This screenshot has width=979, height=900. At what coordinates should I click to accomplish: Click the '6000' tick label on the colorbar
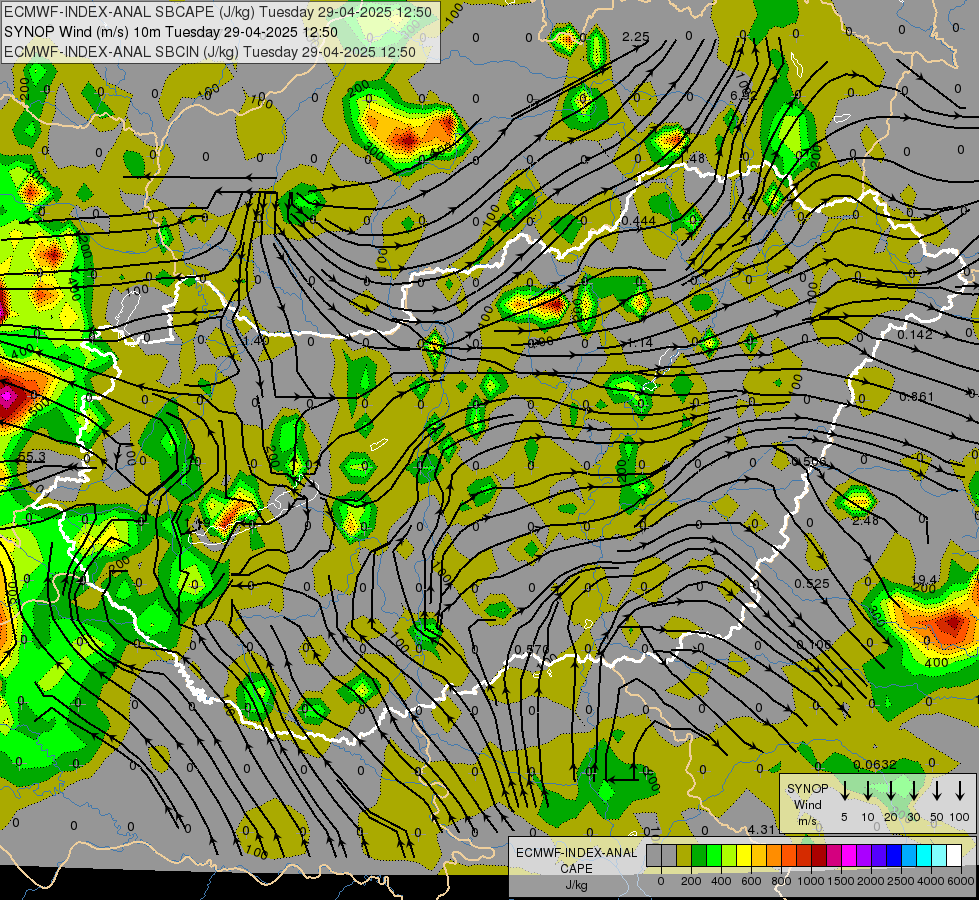(960, 881)
